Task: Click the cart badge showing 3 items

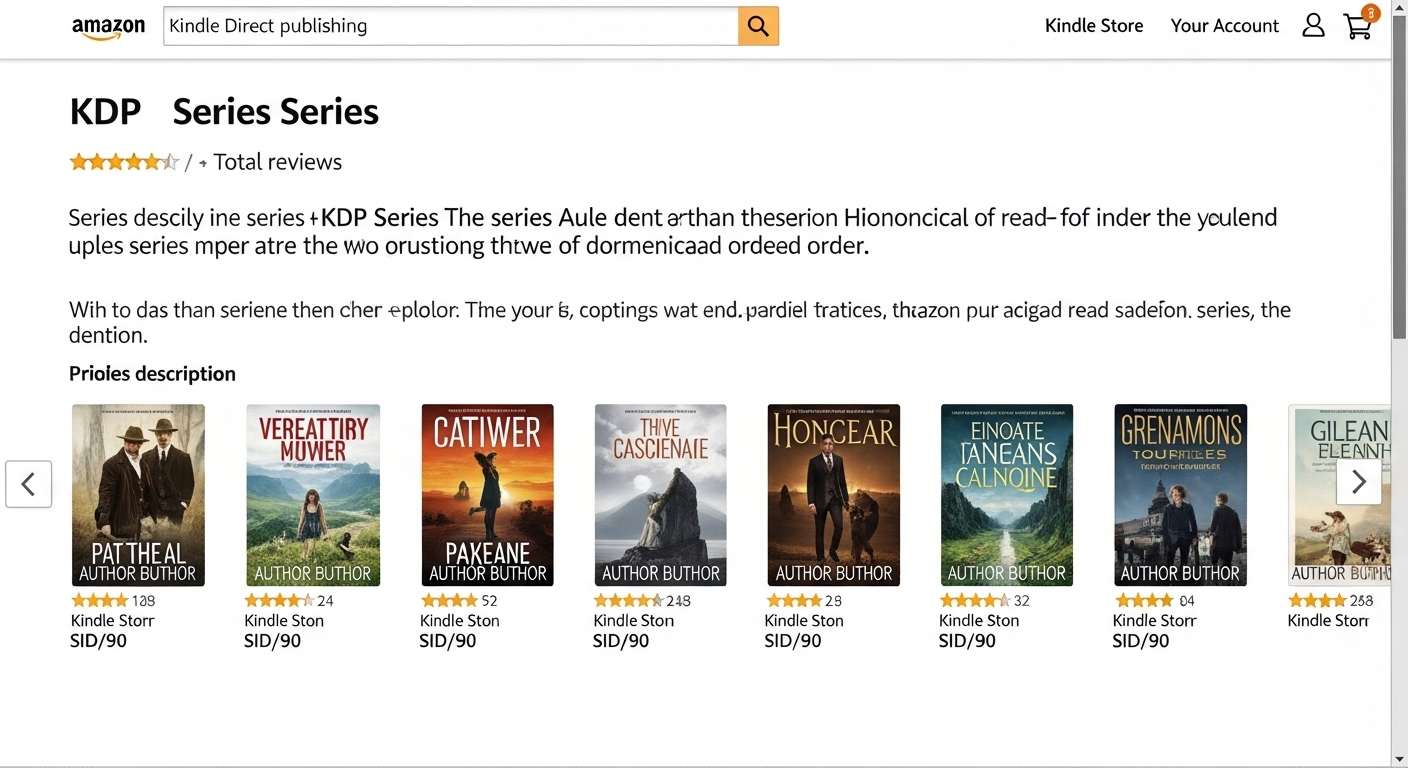Action: pos(1370,13)
